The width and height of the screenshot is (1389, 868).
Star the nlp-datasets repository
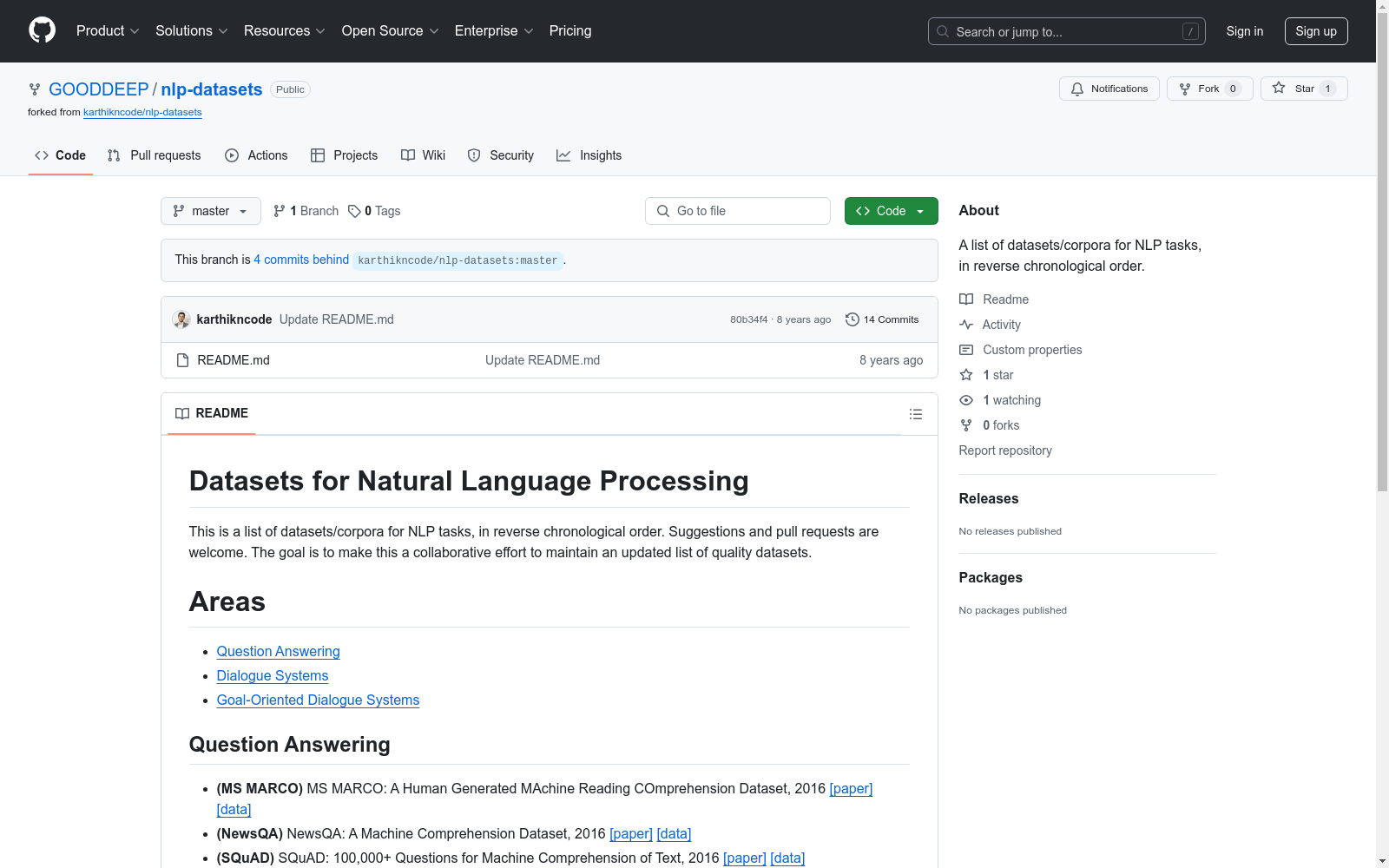click(1304, 89)
